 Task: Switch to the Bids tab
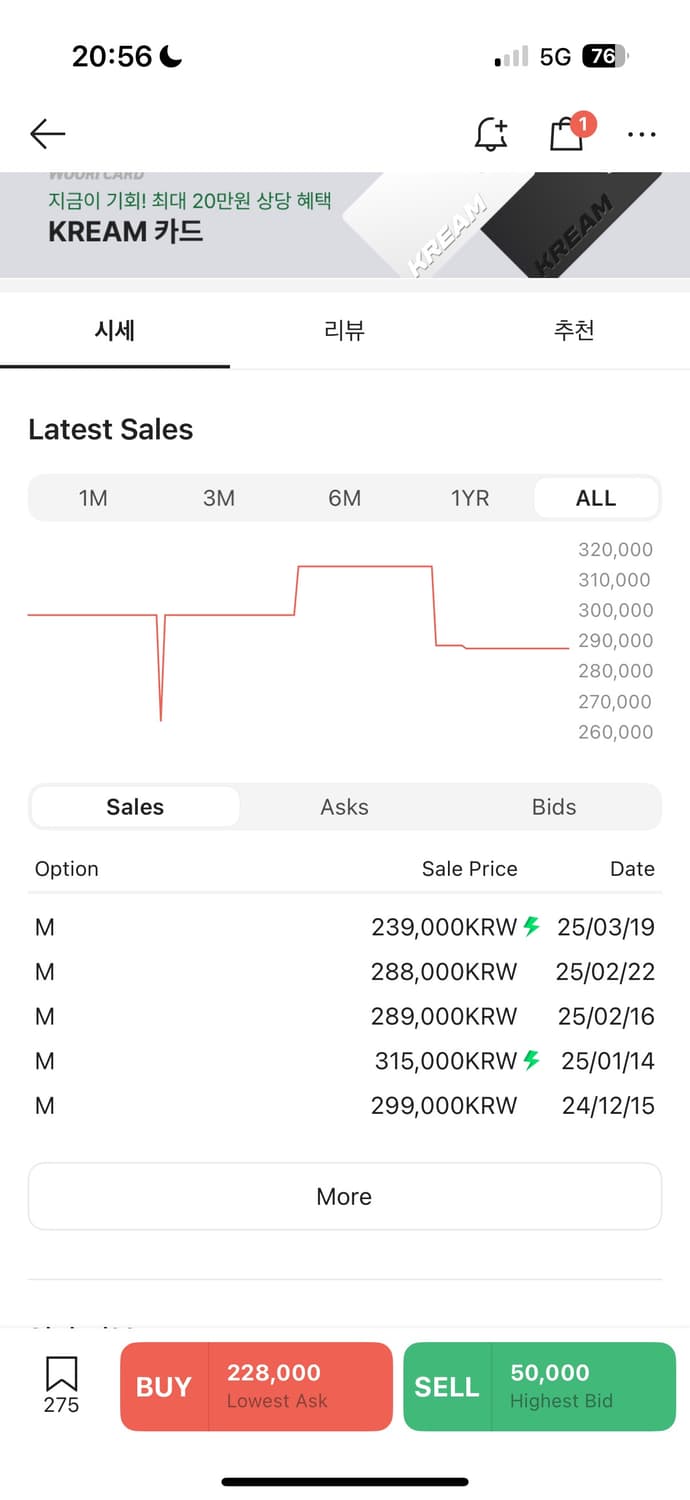[554, 807]
